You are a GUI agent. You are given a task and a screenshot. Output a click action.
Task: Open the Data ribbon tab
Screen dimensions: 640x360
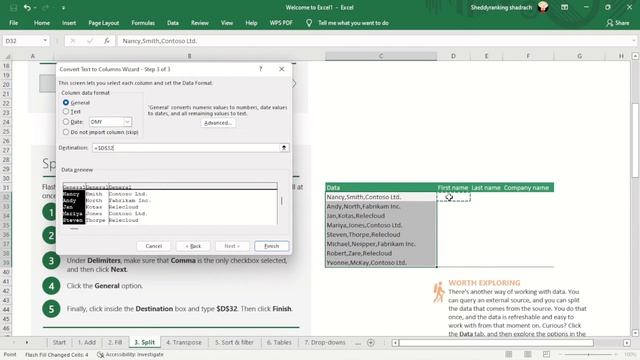(x=173, y=23)
